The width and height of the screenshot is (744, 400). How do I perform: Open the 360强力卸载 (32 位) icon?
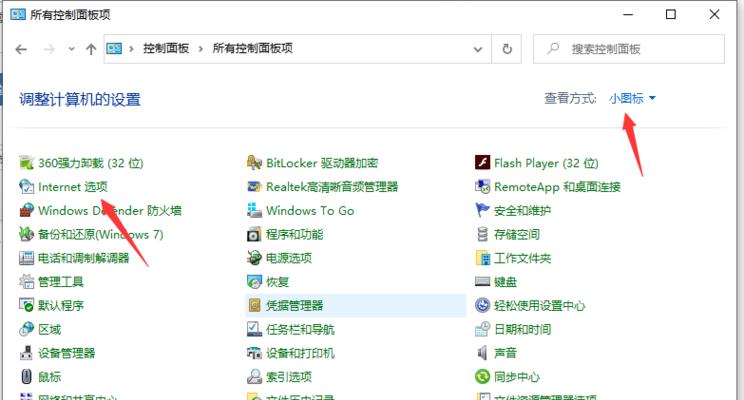pyautogui.click(x=26, y=163)
